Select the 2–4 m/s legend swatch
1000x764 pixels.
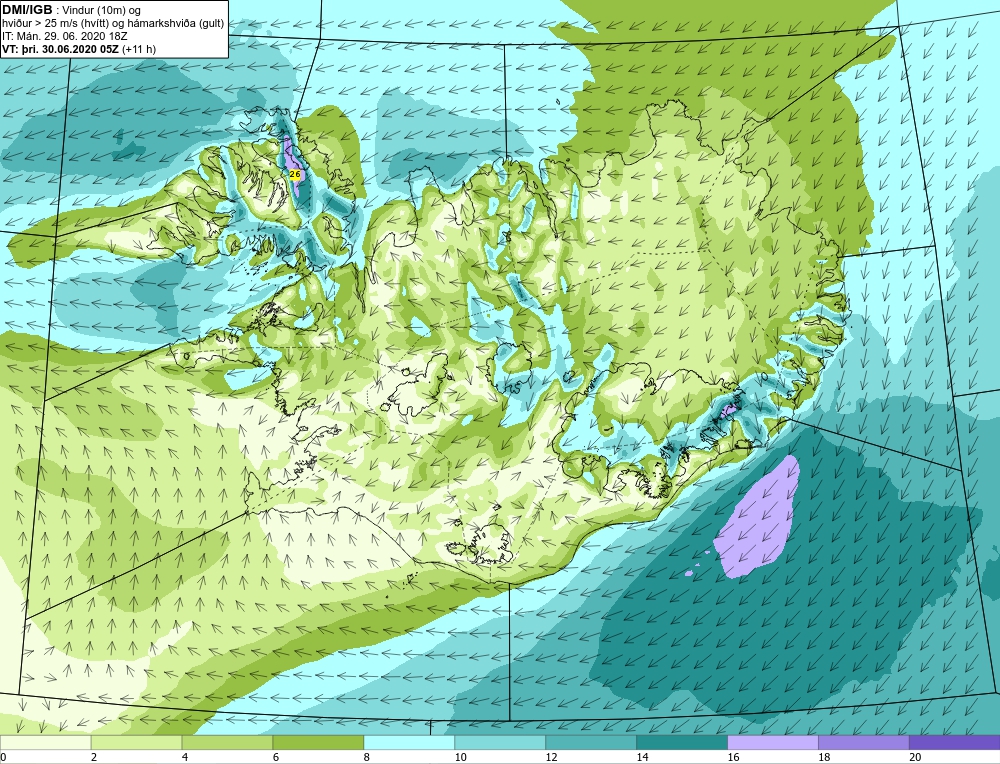(136, 743)
